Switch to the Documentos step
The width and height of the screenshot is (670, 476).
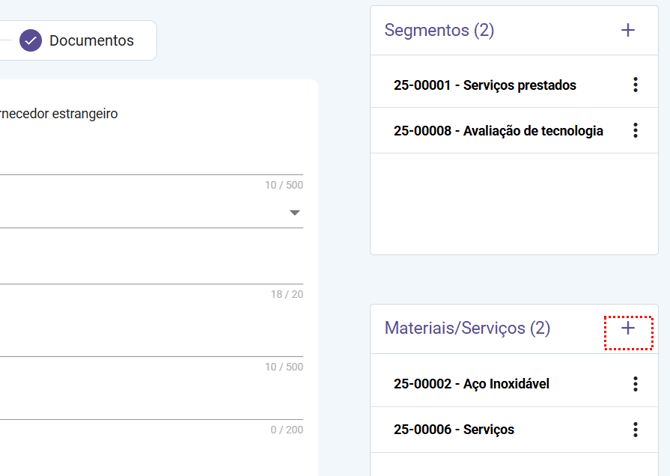tap(90, 41)
